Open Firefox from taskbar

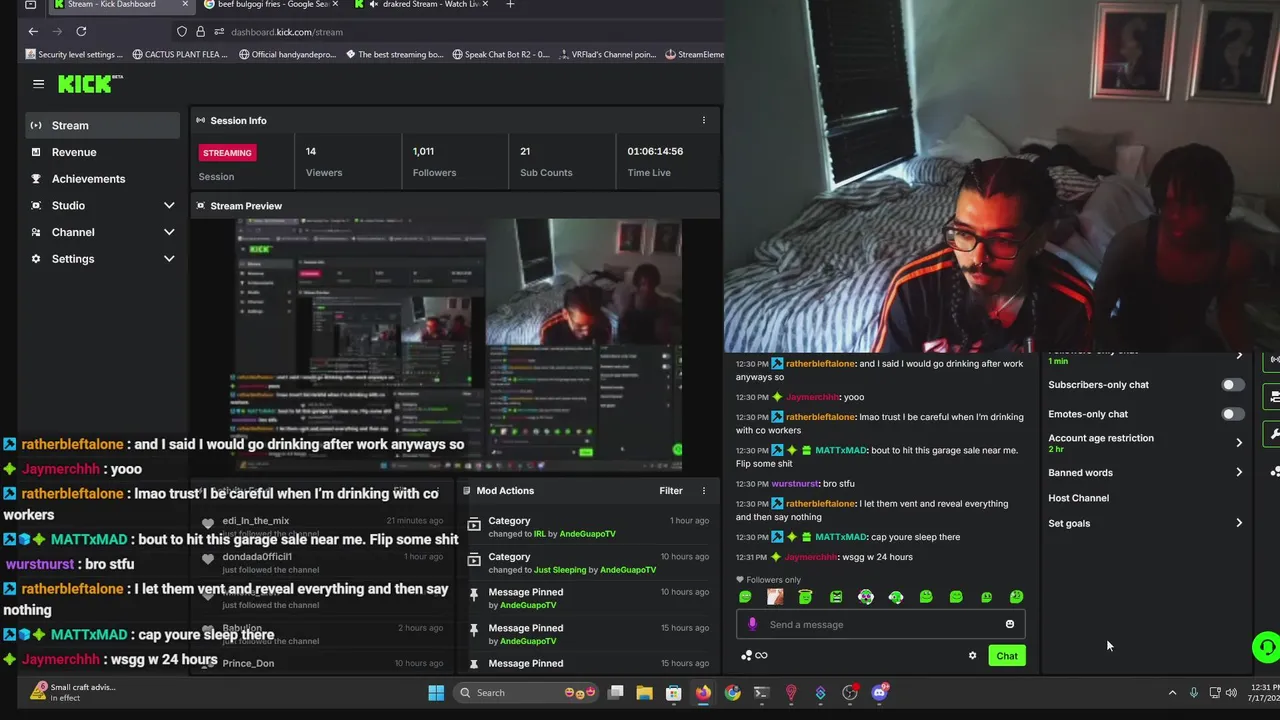click(x=703, y=693)
